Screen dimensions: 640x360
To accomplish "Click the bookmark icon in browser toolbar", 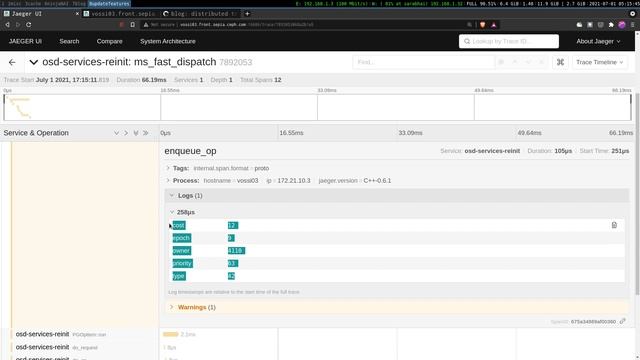I will (133, 24).
